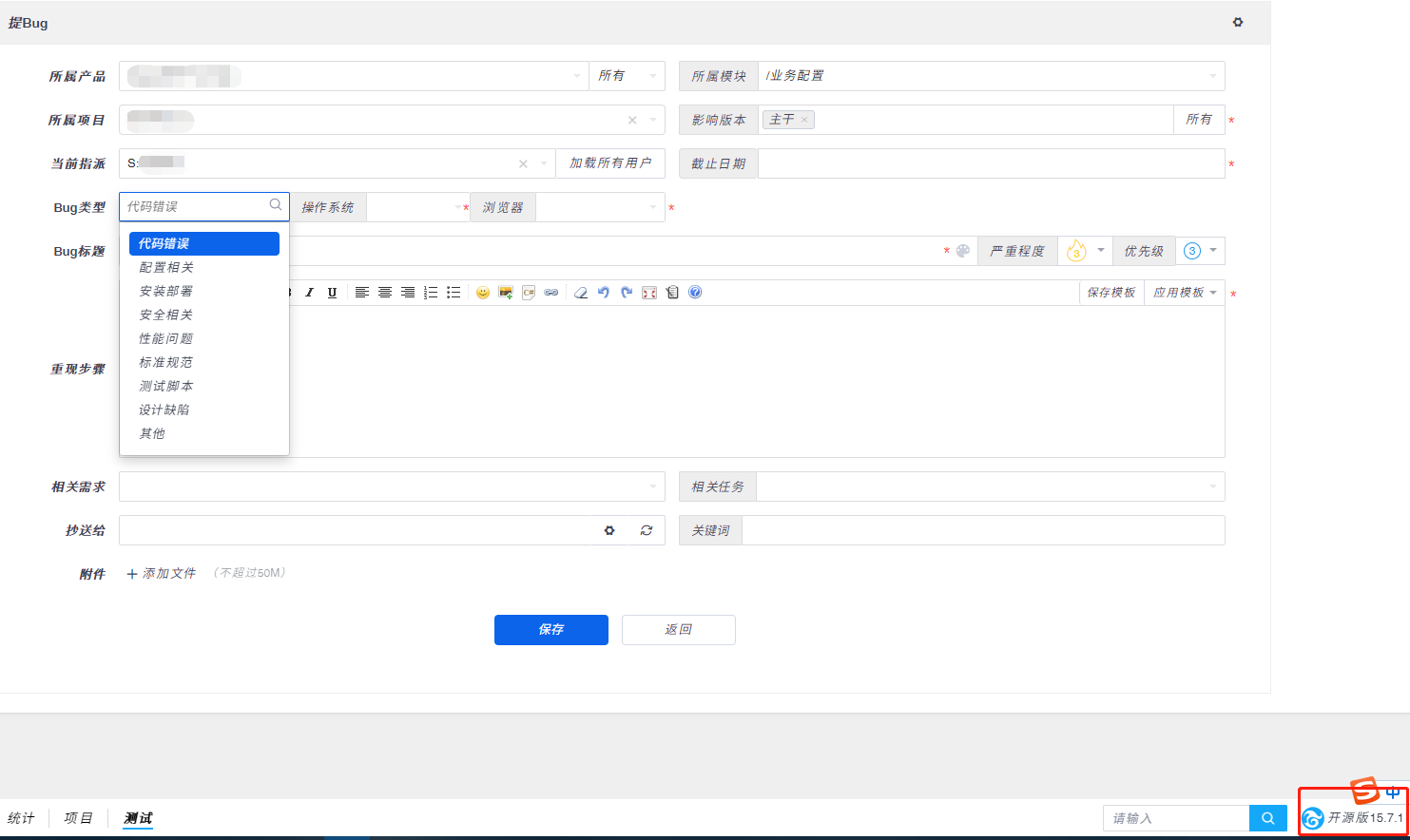Align text right in the editor

[408, 293]
